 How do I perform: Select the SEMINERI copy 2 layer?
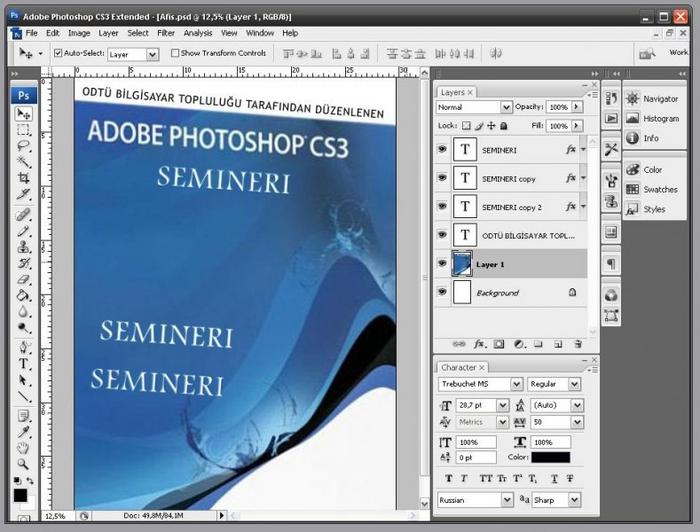[511, 207]
